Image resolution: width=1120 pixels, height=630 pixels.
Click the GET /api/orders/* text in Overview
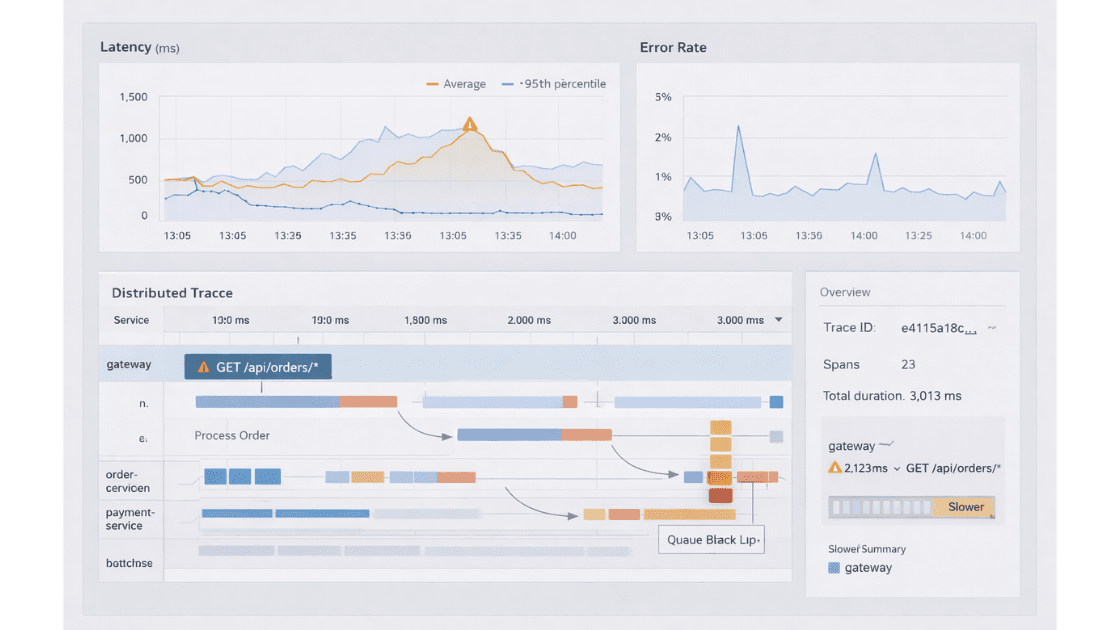coord(954,468)
